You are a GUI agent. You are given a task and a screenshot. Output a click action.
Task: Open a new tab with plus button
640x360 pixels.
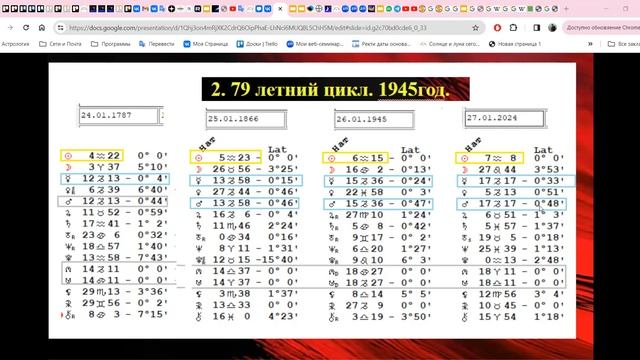click(x=566, y=9)
